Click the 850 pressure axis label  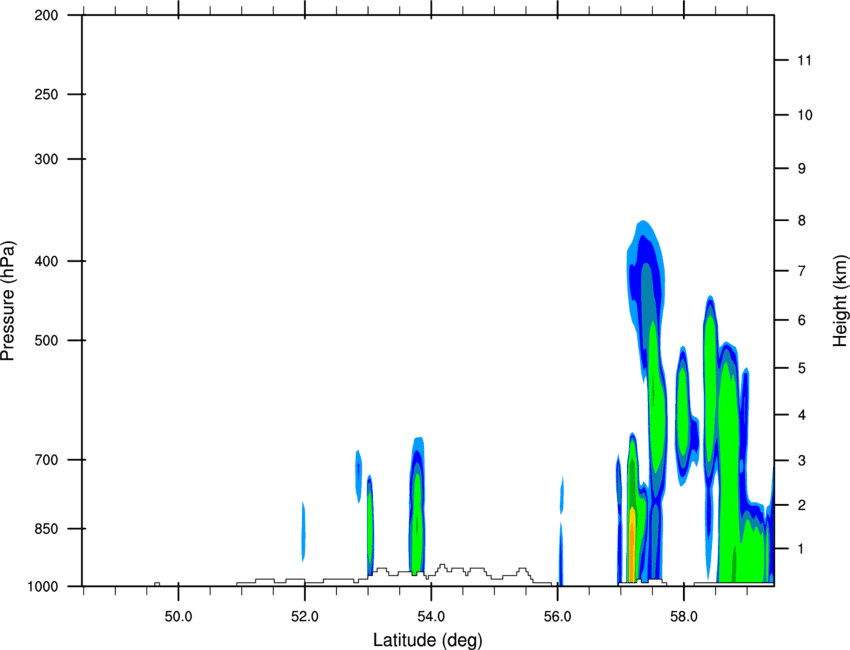click(46, 529)
